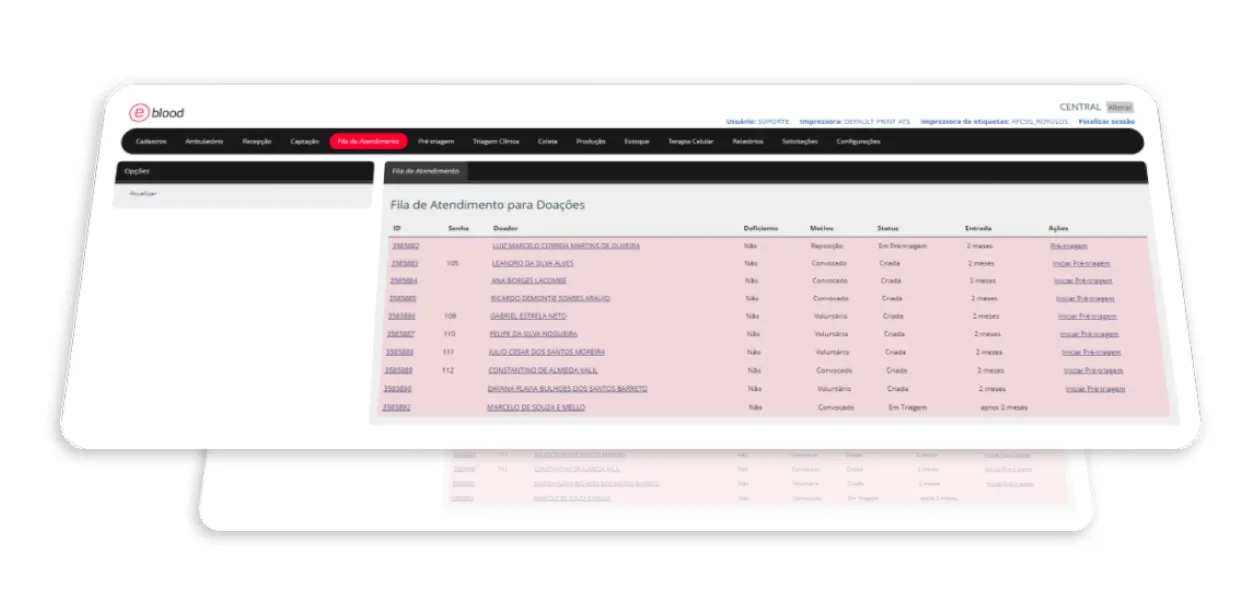
Task: Switch to the Fila de Atendimento tab
Action: click(x=424, y=171)
